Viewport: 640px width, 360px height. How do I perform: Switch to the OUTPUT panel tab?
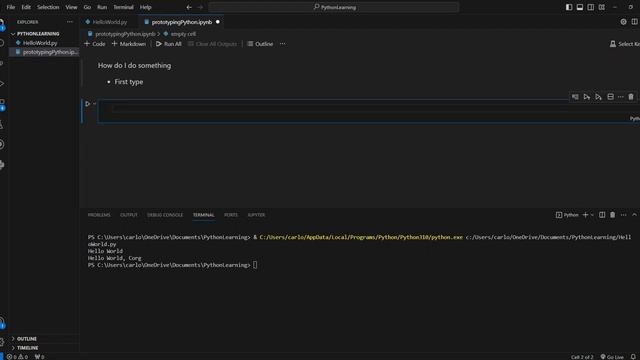pos(129,215)
